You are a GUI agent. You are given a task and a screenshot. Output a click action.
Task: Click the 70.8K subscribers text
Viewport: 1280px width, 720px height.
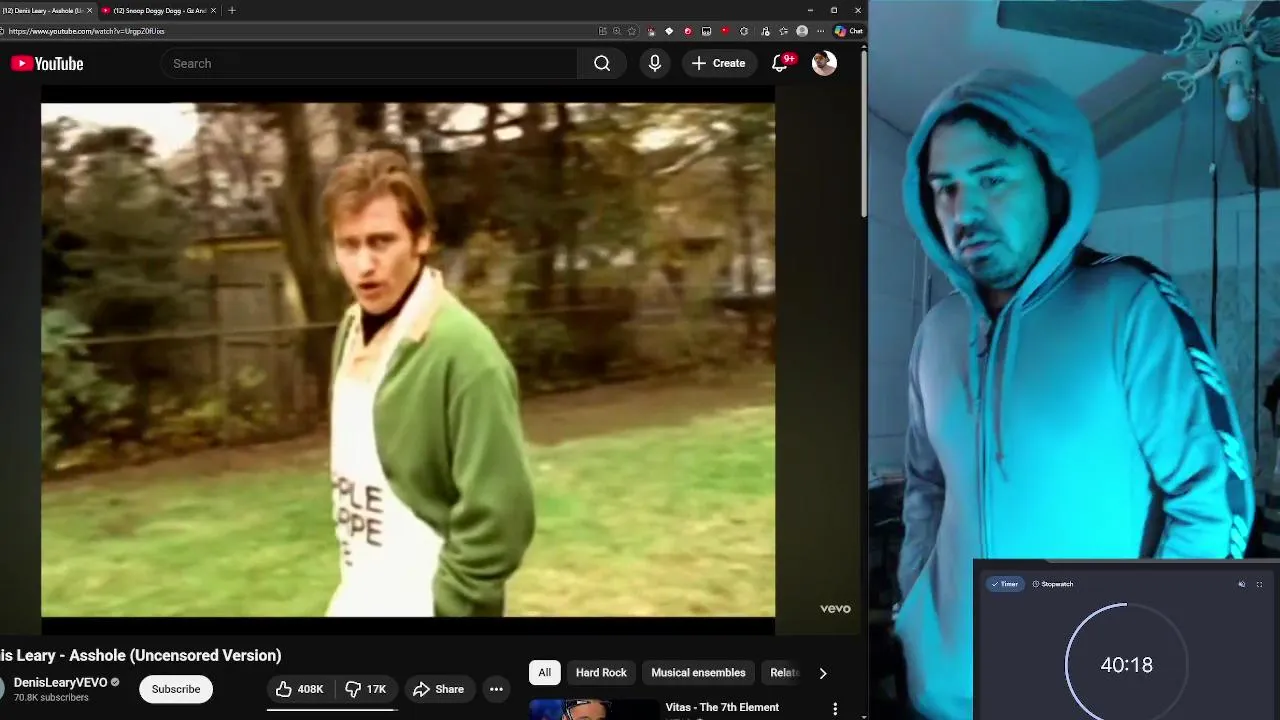coord(51,698)
